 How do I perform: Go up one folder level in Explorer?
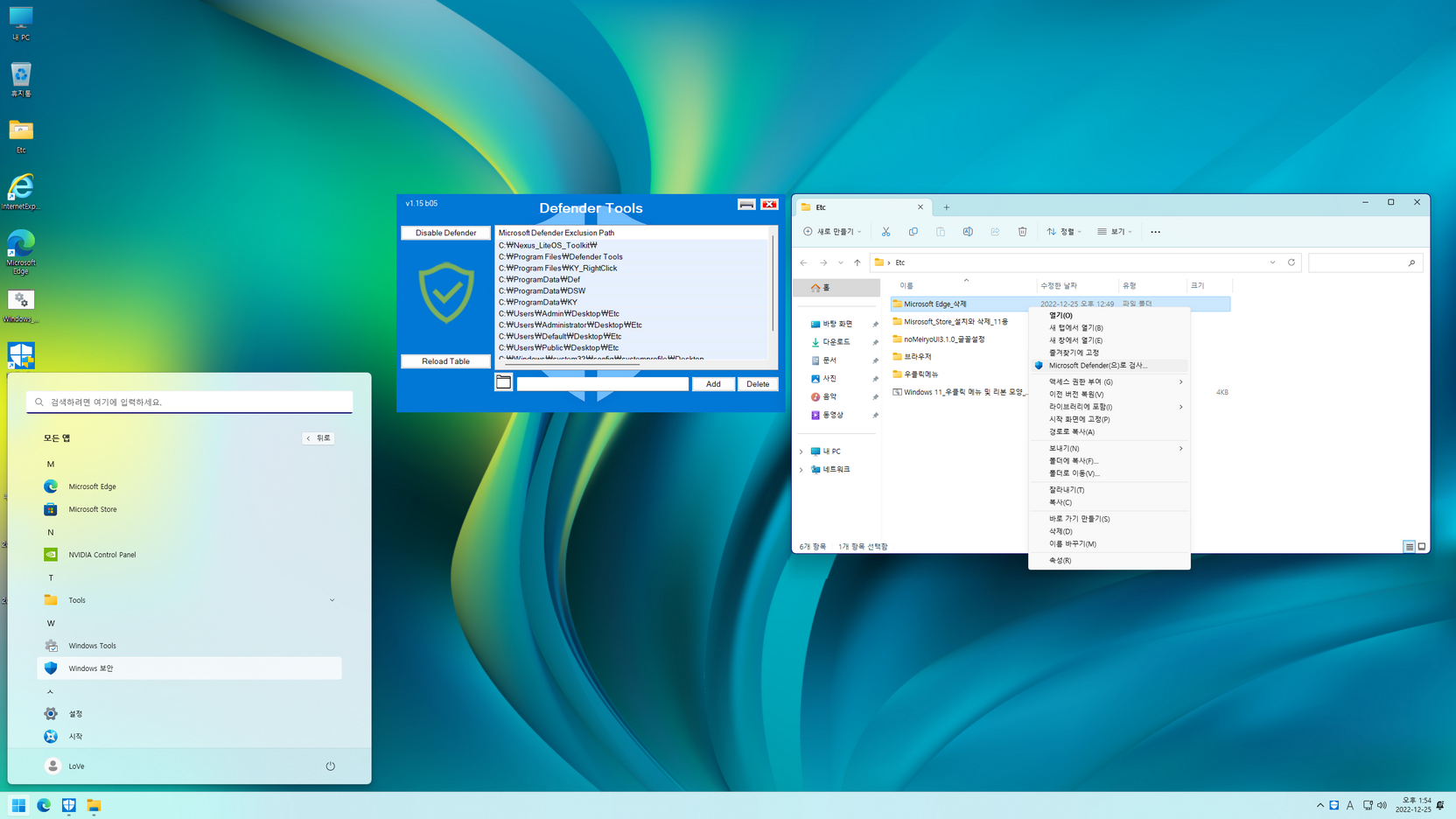(x=857, y=262)
